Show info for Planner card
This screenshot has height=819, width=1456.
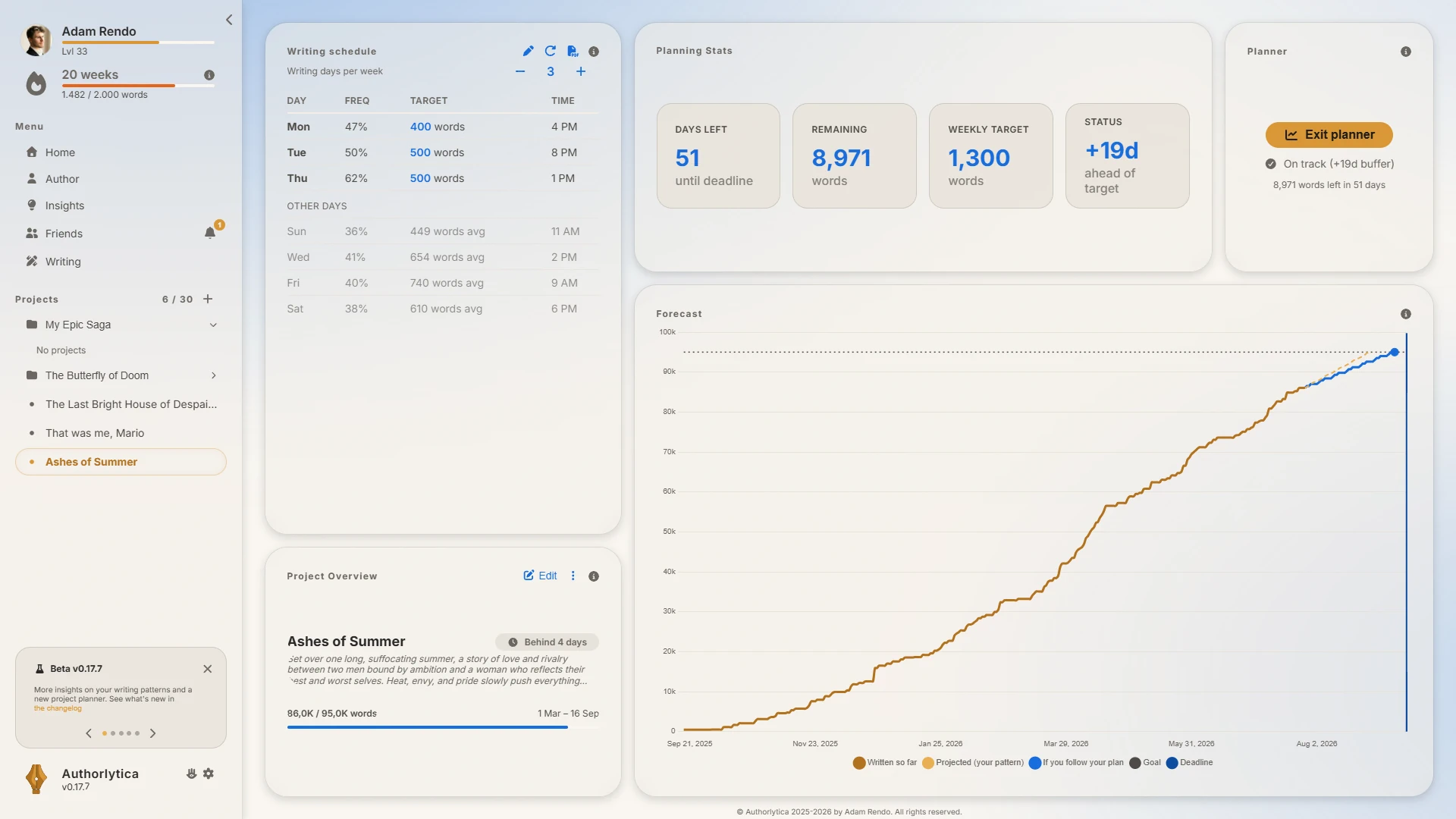coord(1406,52)
